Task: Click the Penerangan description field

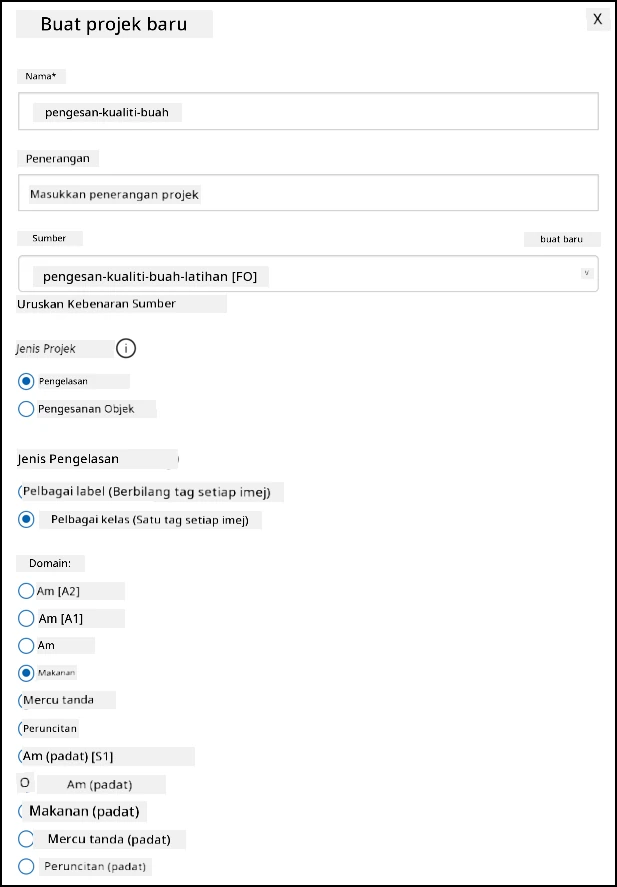Action: pyautogui.click(x=308, y=193)
